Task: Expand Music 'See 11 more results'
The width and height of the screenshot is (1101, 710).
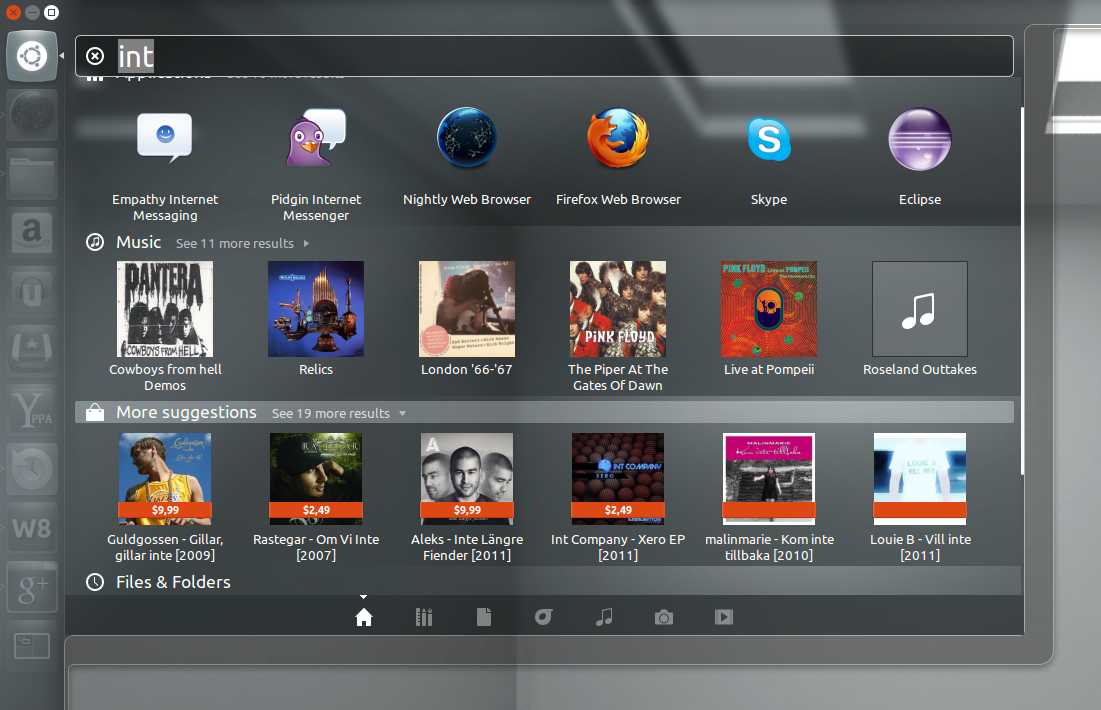Action: point(242,244)
